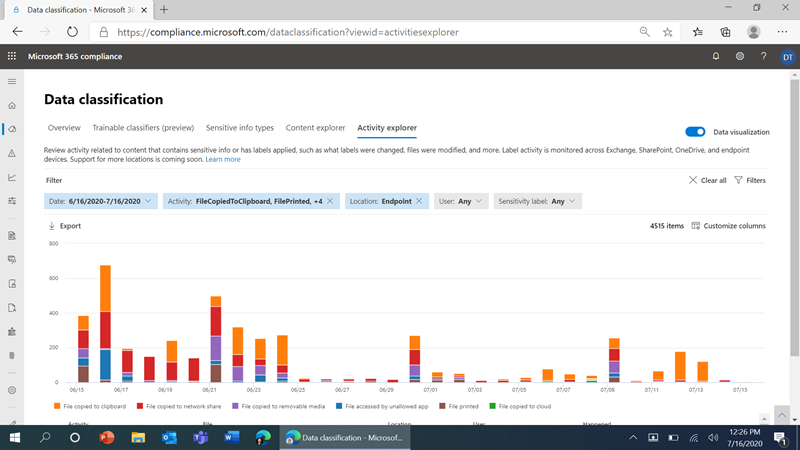Click the DT account avatar

(x=787, y=57)
